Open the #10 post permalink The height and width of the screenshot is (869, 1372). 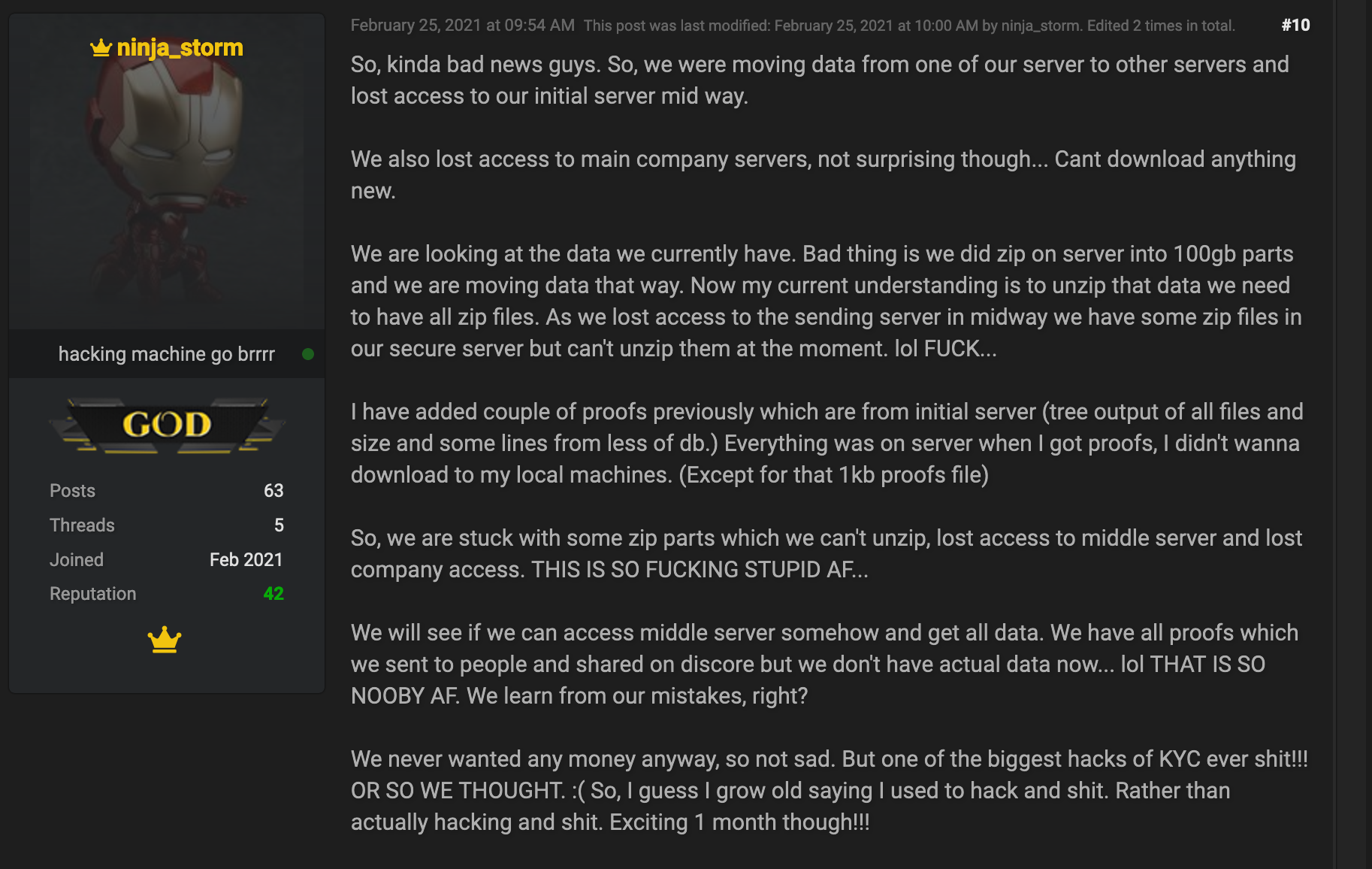point(1295,26)
